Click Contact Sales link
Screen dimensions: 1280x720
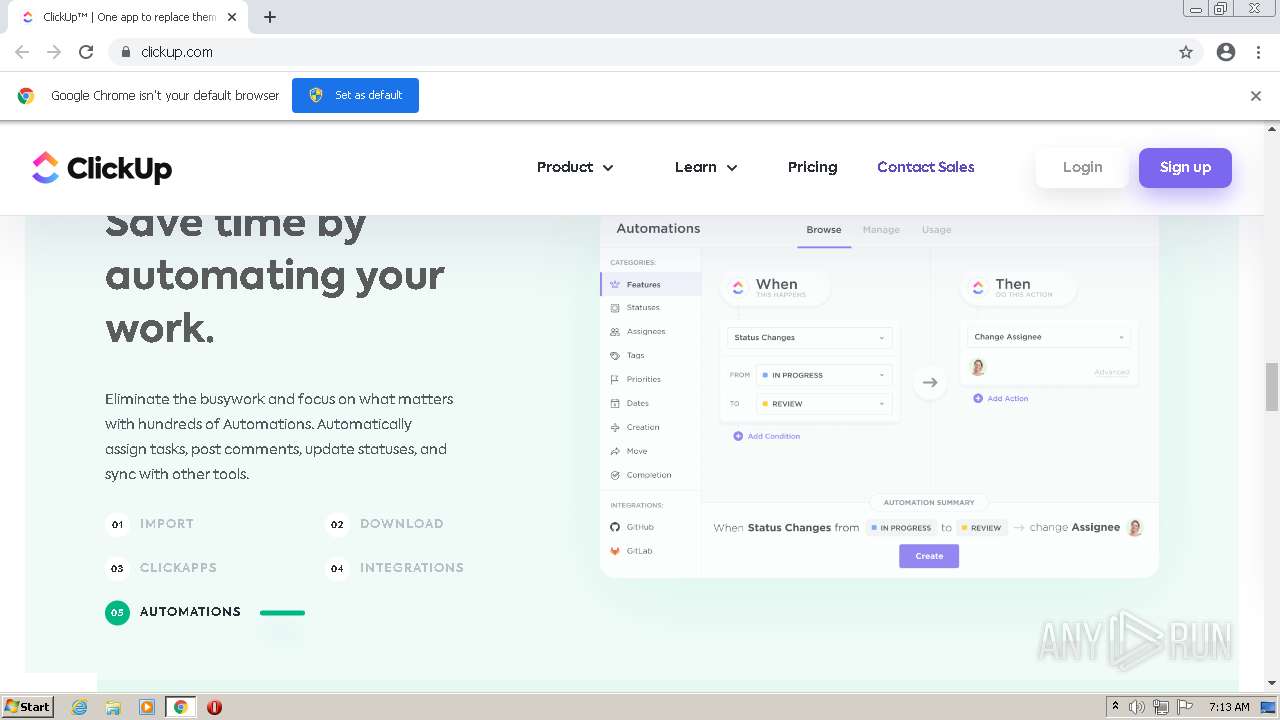click(x=926, y=167)
